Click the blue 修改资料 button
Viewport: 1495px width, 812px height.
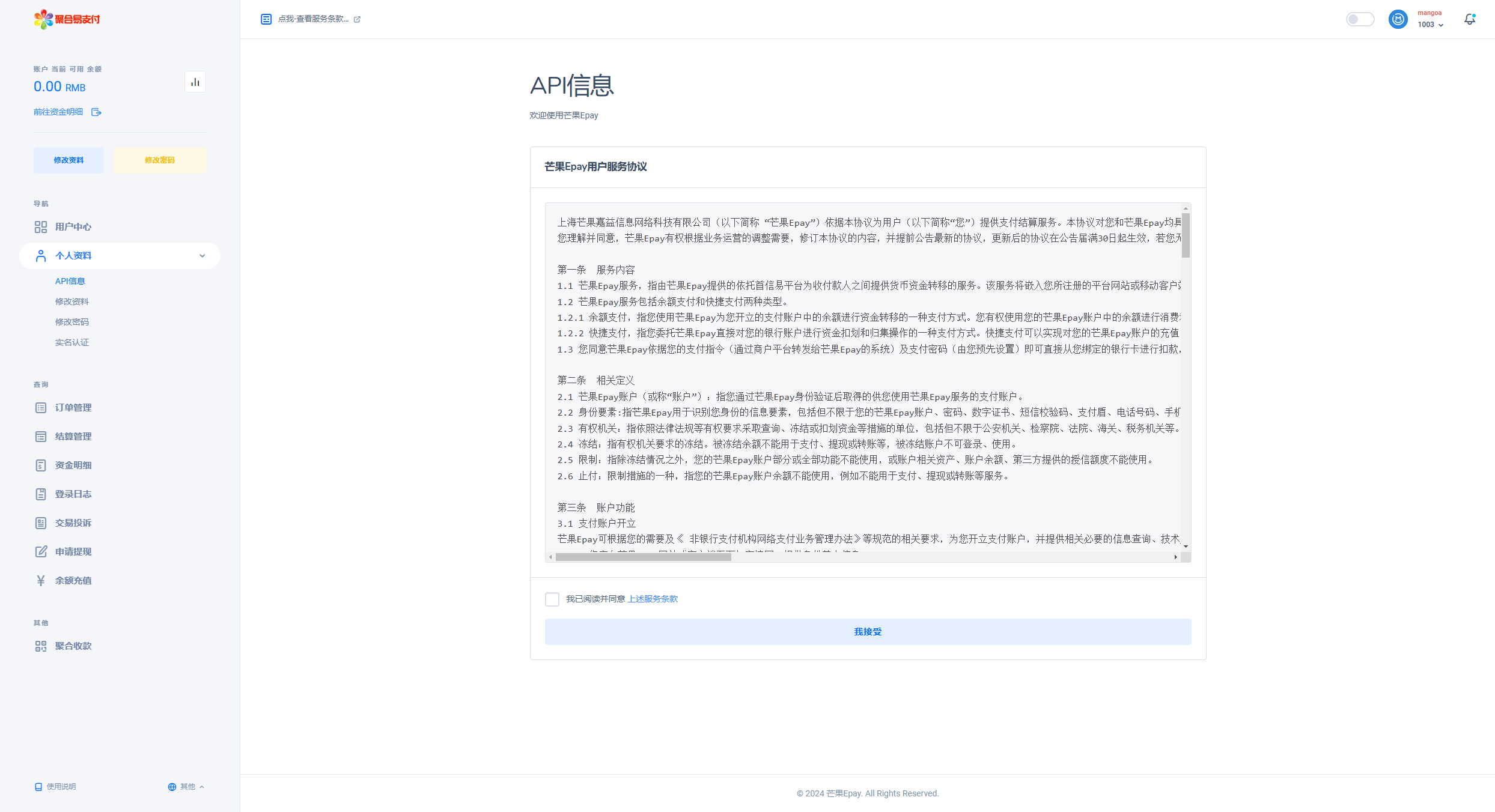pyautogui.click(x=69, y=160)
